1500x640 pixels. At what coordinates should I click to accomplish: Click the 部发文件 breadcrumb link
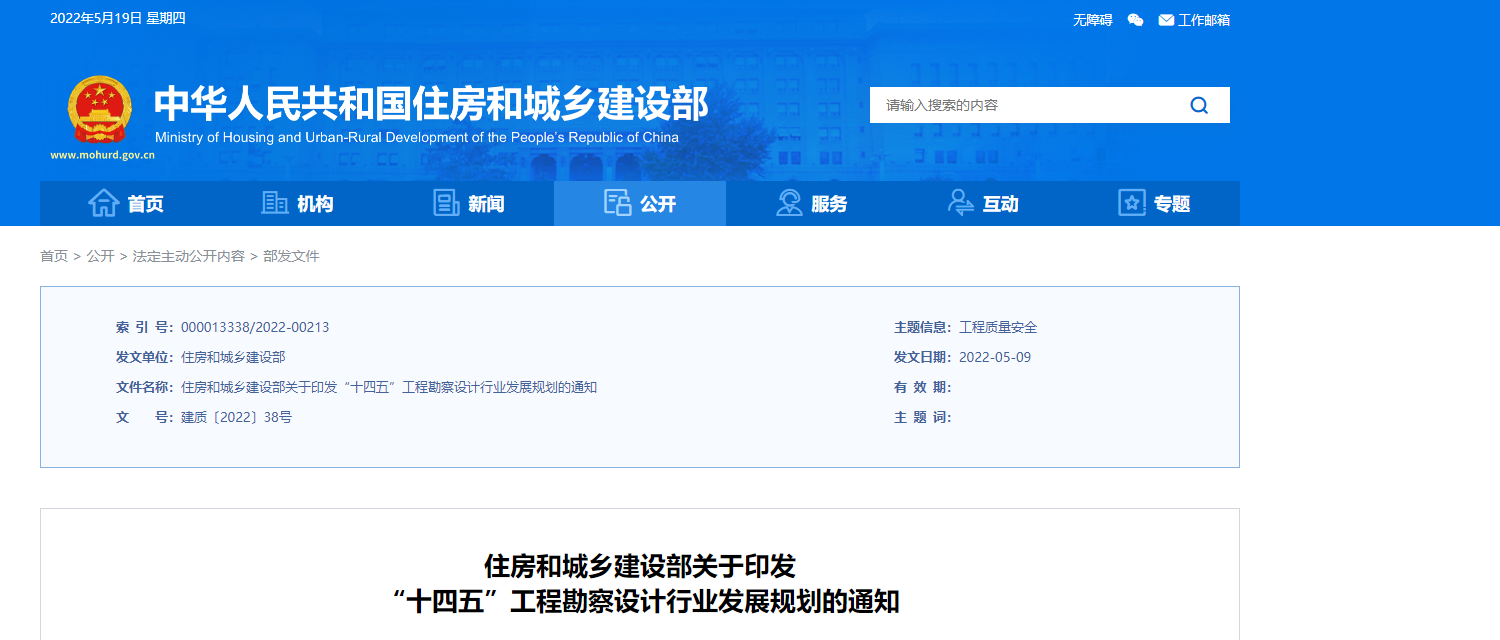pos(294,256)
